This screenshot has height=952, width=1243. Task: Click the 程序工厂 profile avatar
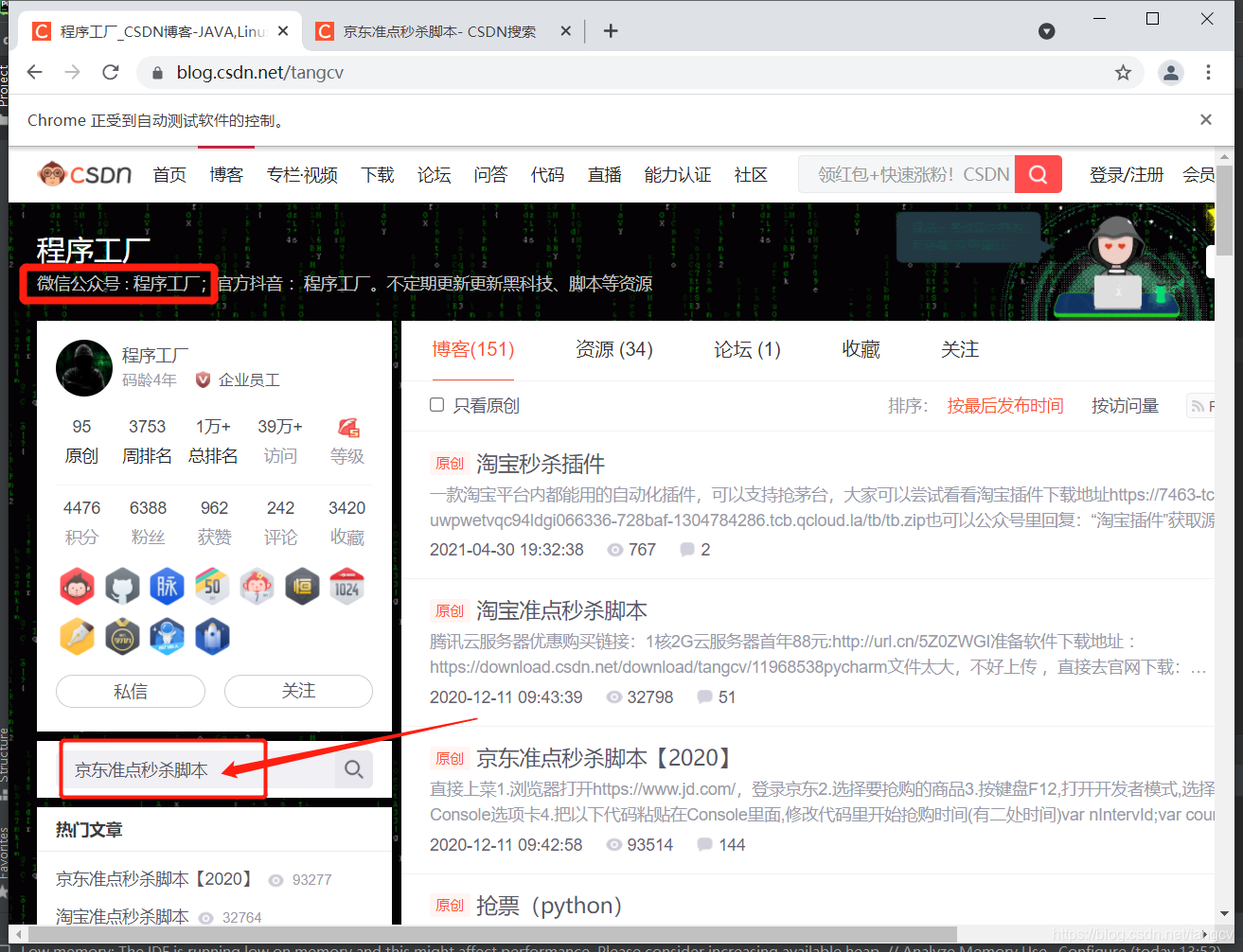coord(84,367)
